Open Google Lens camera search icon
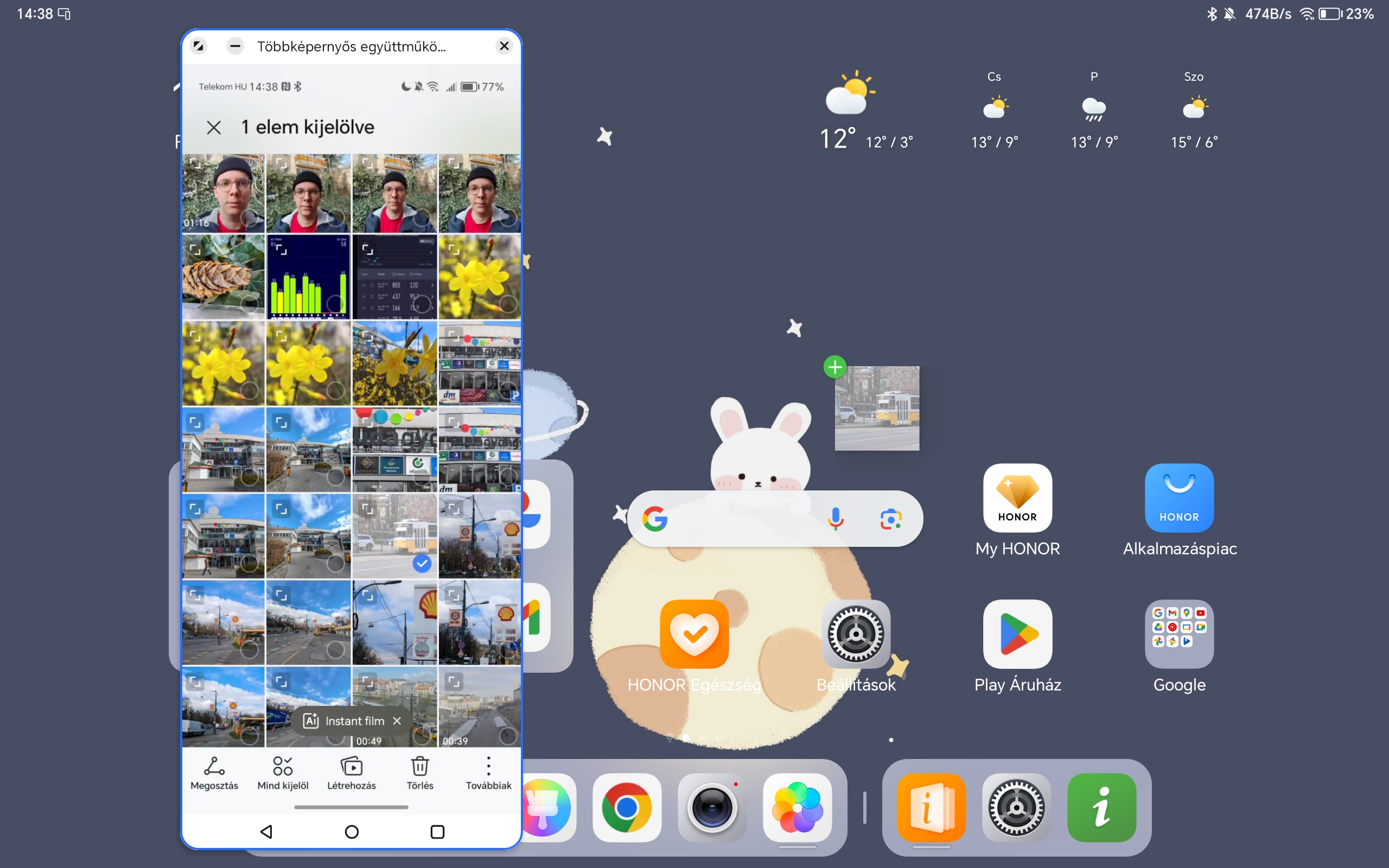 (890, 519)
